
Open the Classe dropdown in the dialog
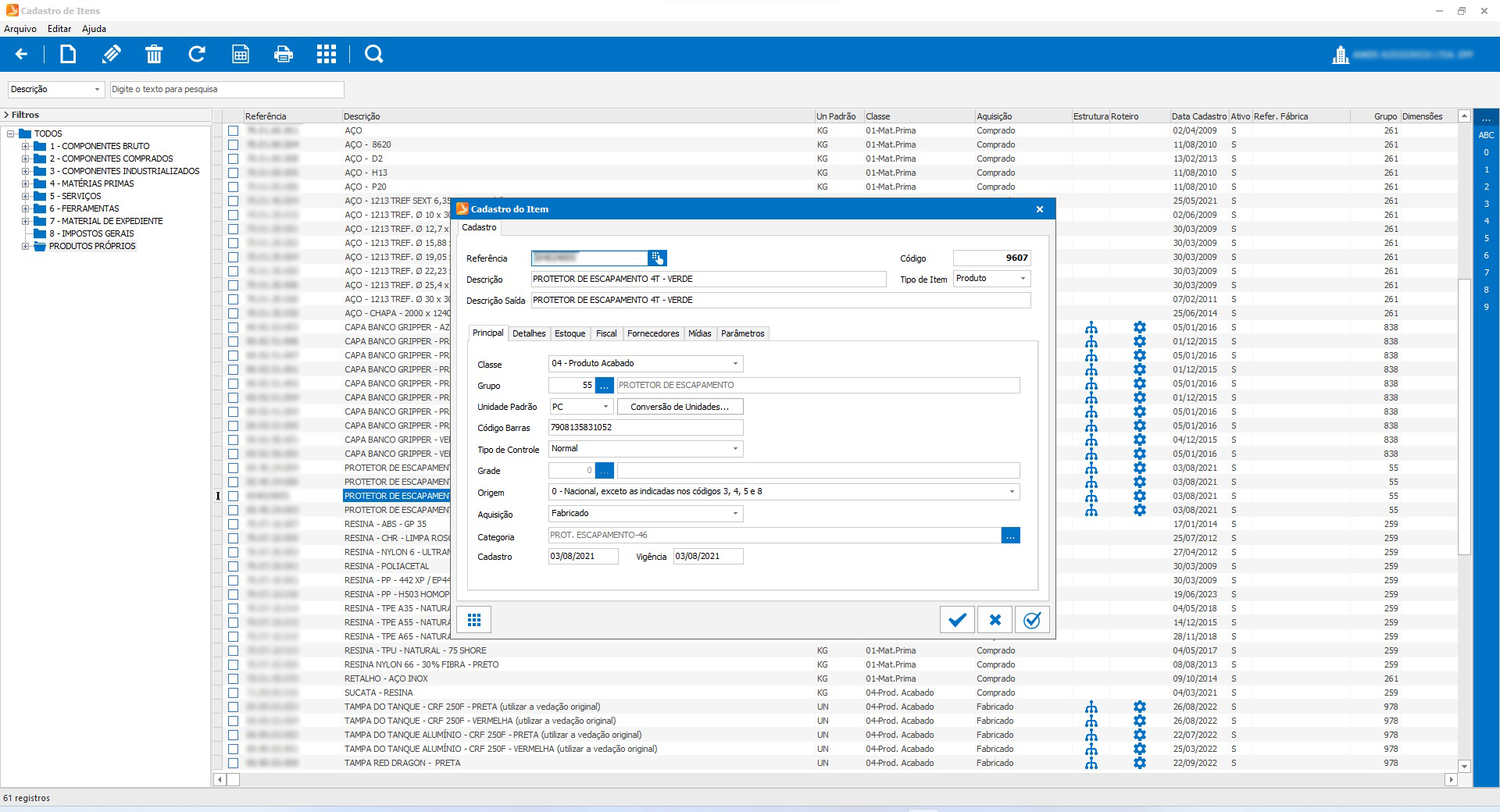tap(735, 364)
